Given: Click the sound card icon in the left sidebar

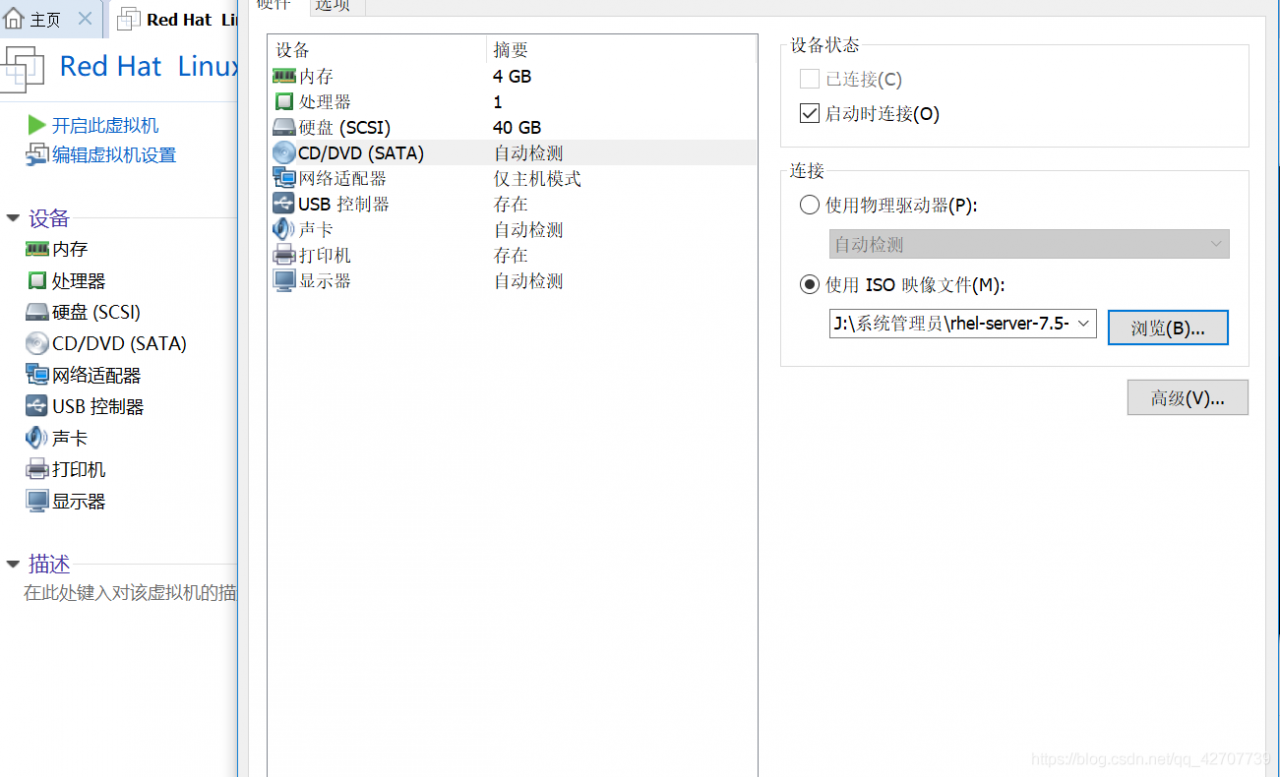Looking at the screenshot, I should (37, 438).
